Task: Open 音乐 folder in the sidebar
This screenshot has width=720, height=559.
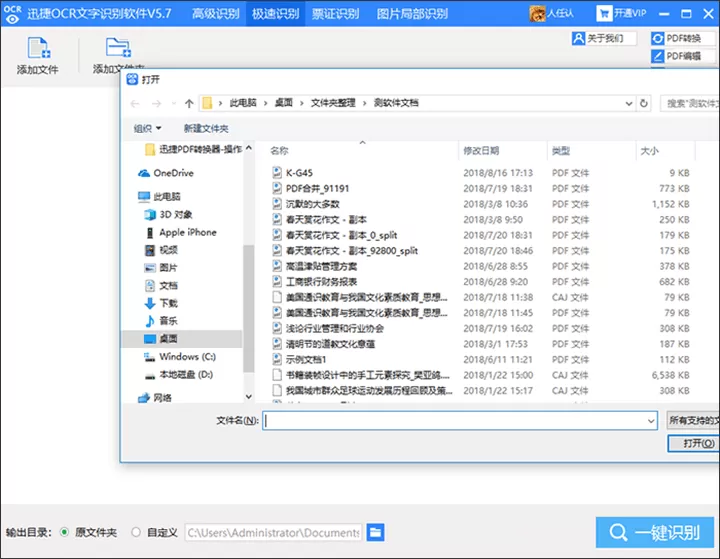Action: pyautogui.click(x=161, y=321)
